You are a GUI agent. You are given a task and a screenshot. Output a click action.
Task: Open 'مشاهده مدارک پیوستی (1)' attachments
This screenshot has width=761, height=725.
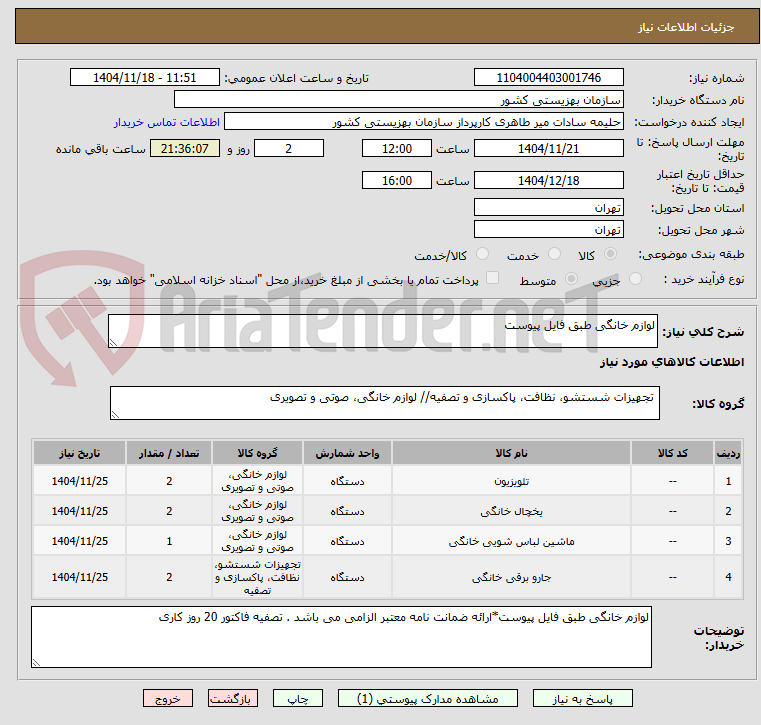(428, 699)
